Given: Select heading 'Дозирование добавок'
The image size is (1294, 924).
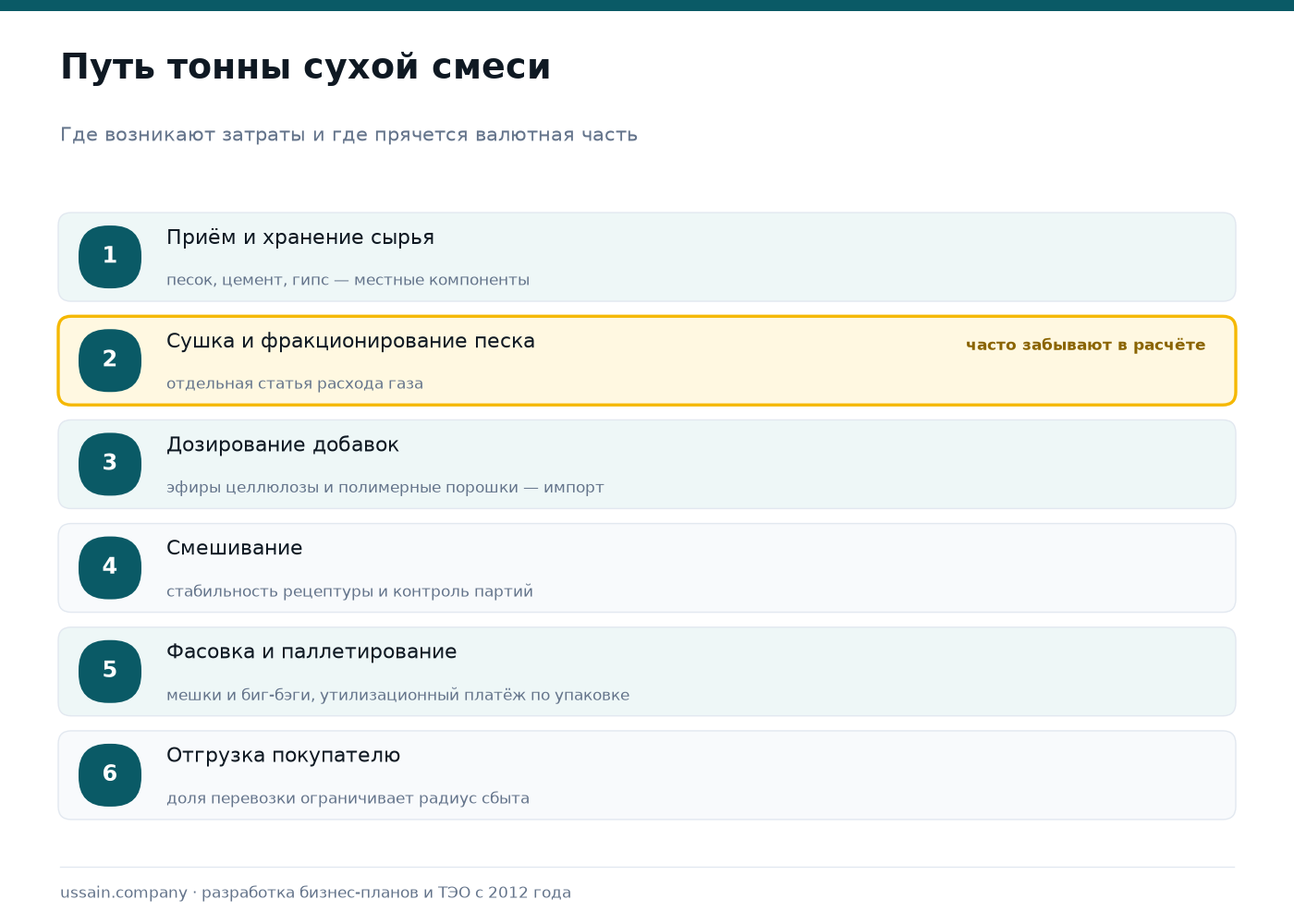Looking at the screenshot, I should coord(283,444).
